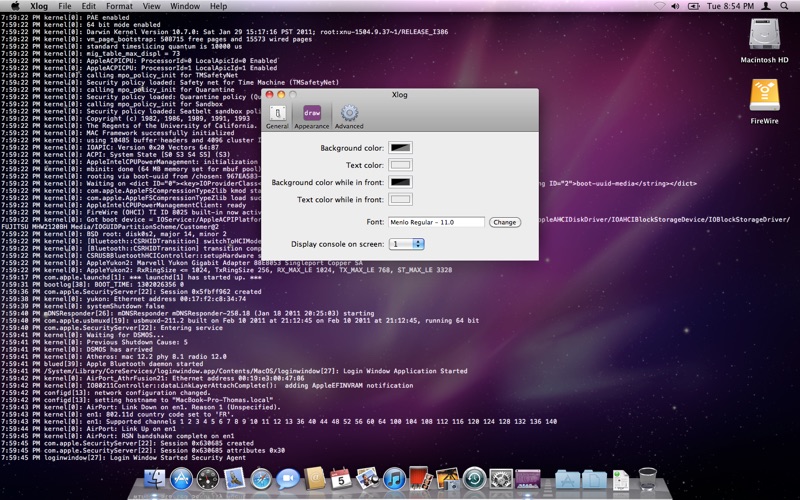Open iCal calendar from the Dock
Viewport: 800px width, 500px height.
pyautogui.click(x=341, y=479)
